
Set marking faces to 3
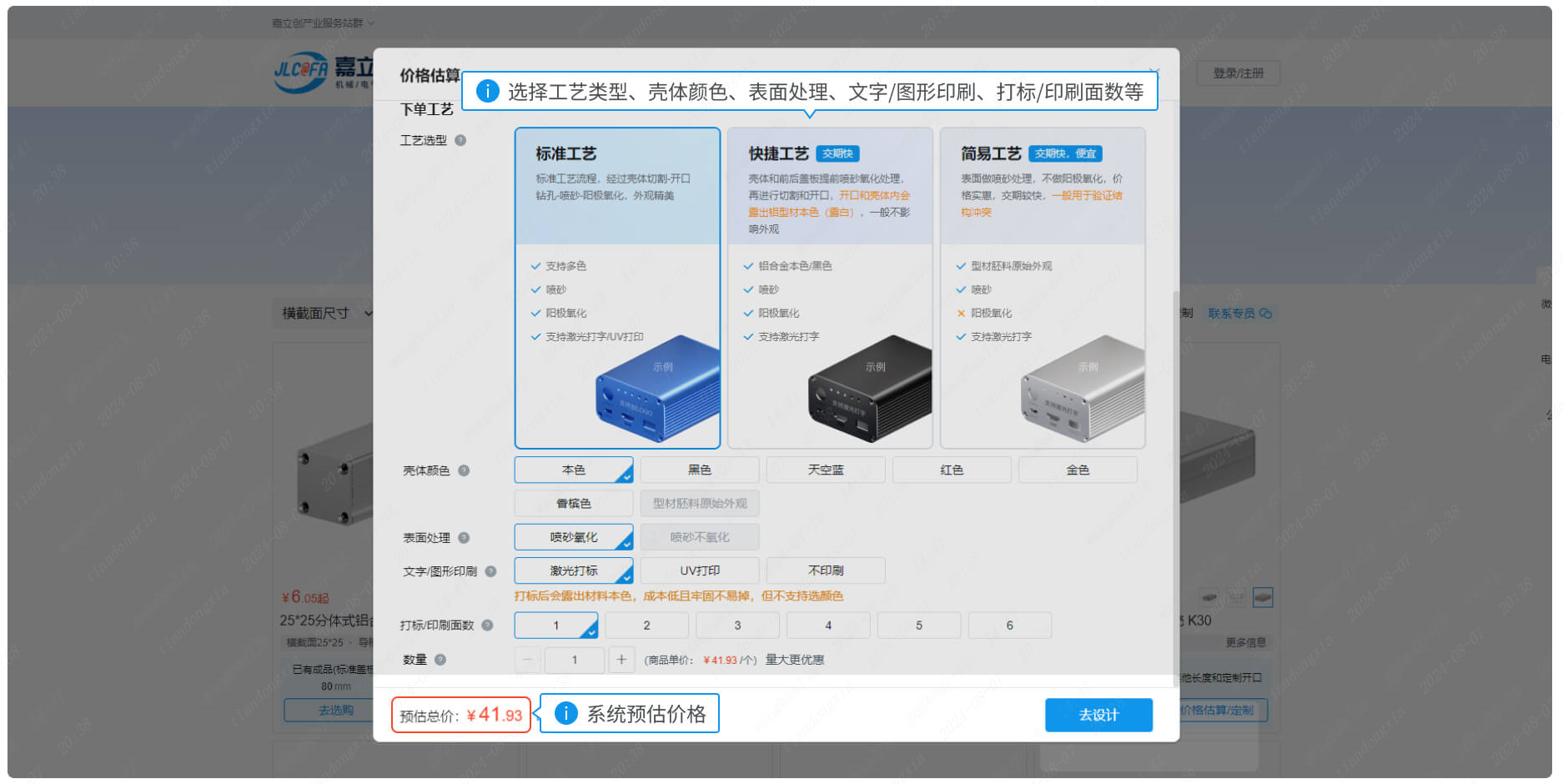(737, 626)
